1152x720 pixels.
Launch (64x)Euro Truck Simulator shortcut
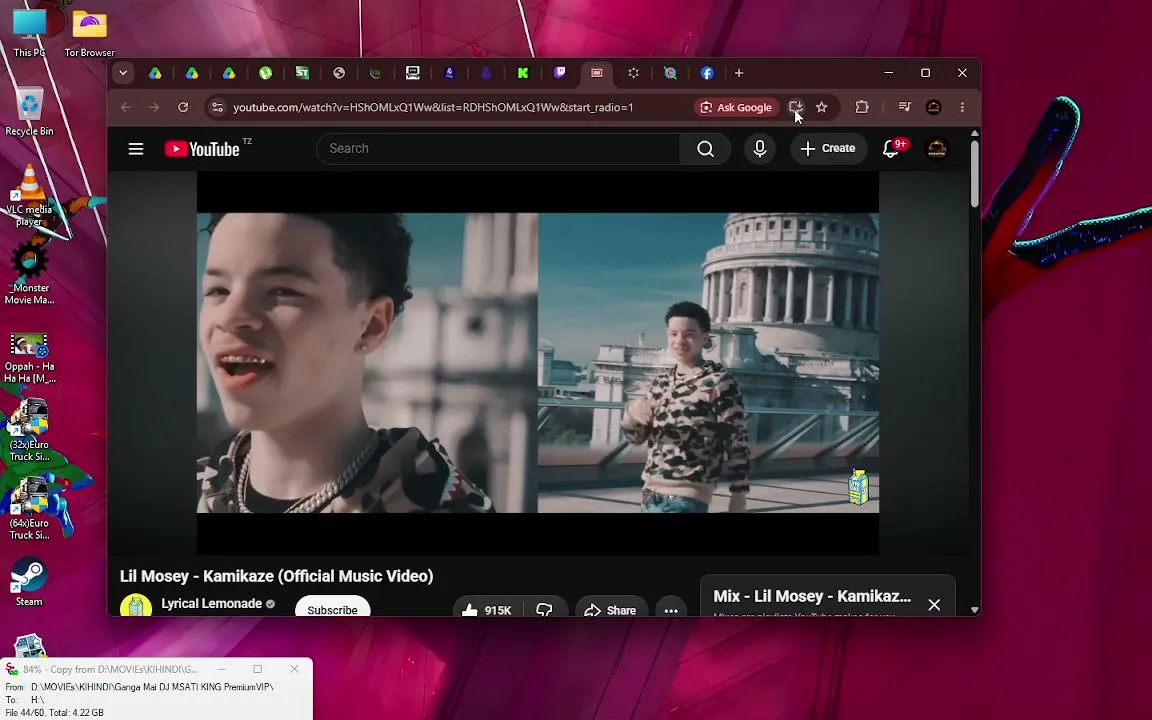(x=29, y=508)
